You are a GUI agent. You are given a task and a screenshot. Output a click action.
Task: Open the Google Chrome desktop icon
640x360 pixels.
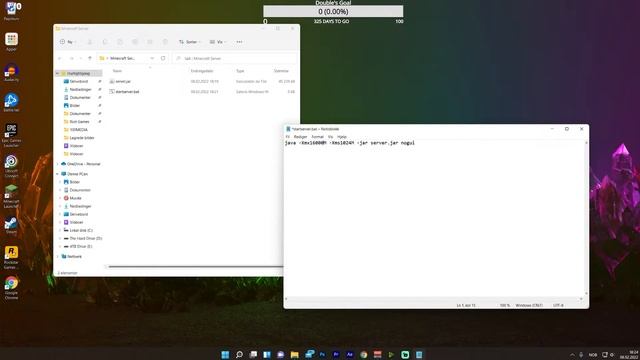pos(11,288)
